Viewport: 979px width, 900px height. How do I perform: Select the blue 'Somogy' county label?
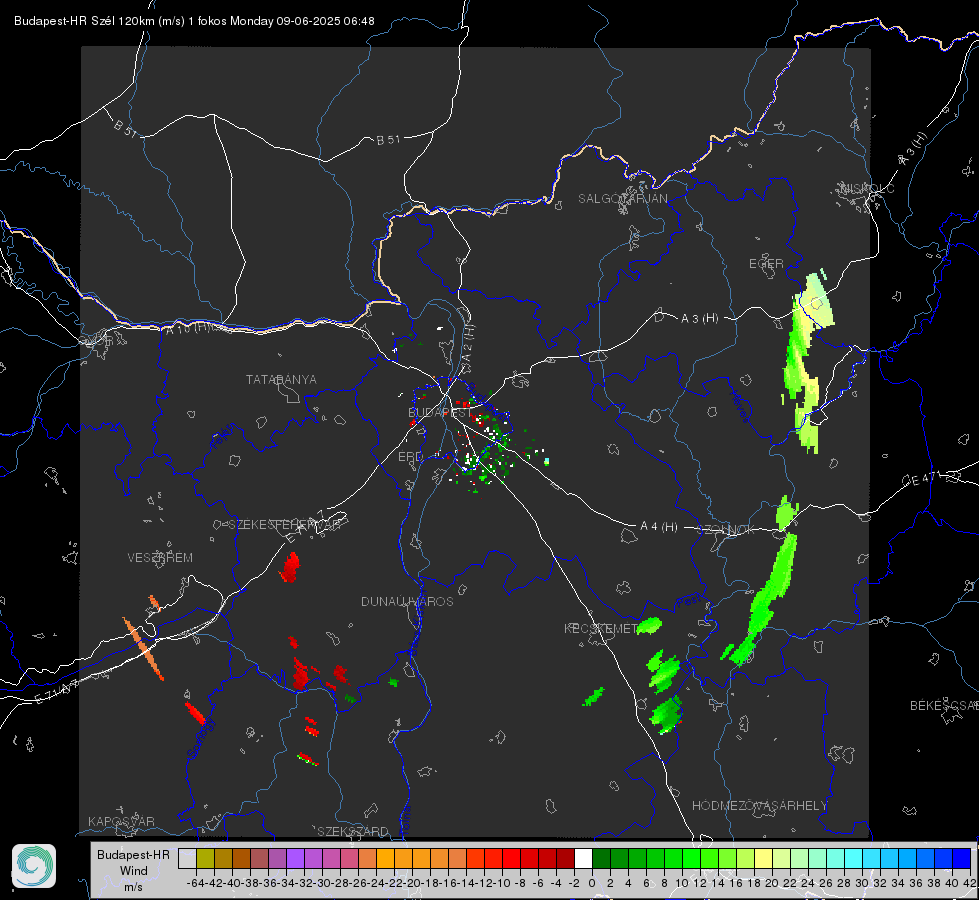click(x=200, y=738)
